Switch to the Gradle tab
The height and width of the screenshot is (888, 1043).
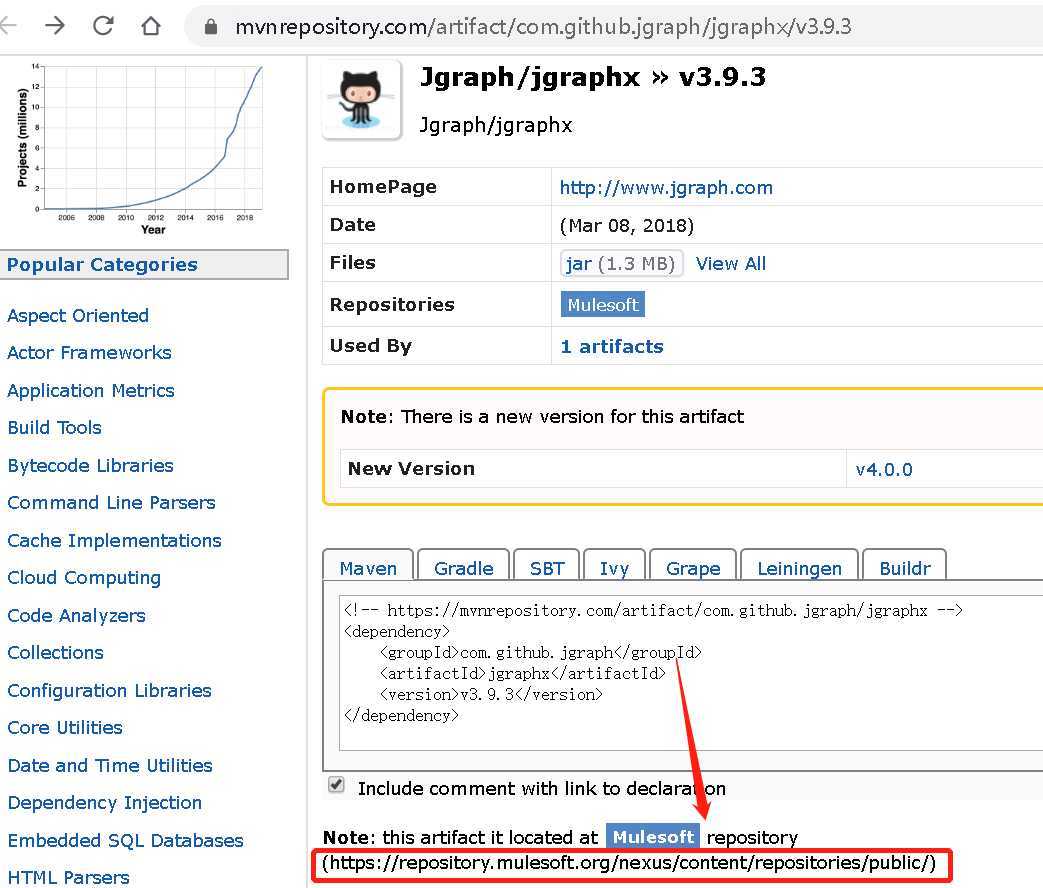[464, 568]
